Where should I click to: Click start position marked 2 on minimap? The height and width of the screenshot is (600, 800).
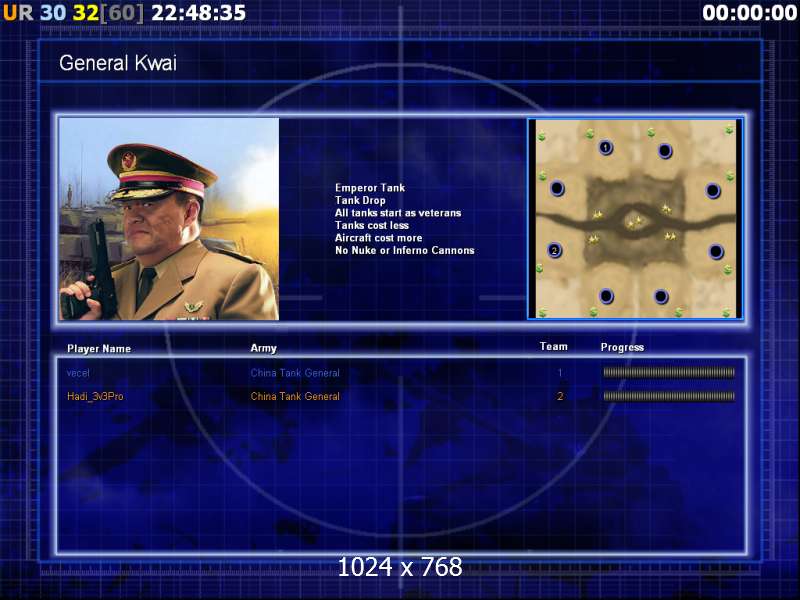tap(555, 250)
